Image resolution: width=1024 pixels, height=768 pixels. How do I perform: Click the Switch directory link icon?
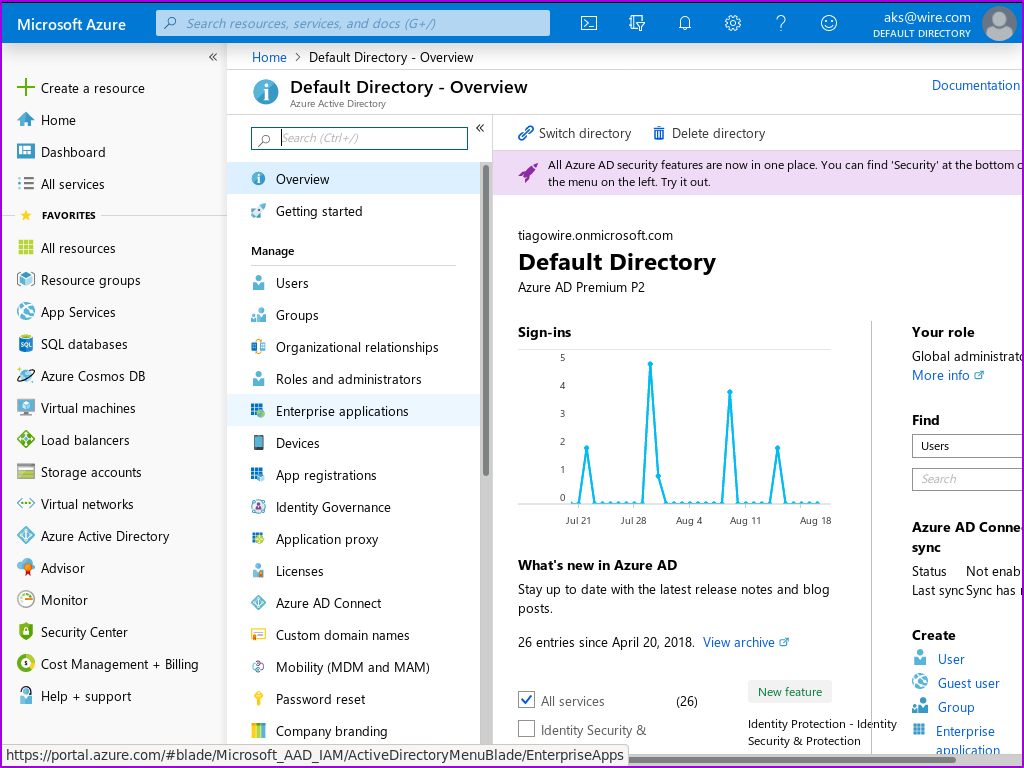525,133
